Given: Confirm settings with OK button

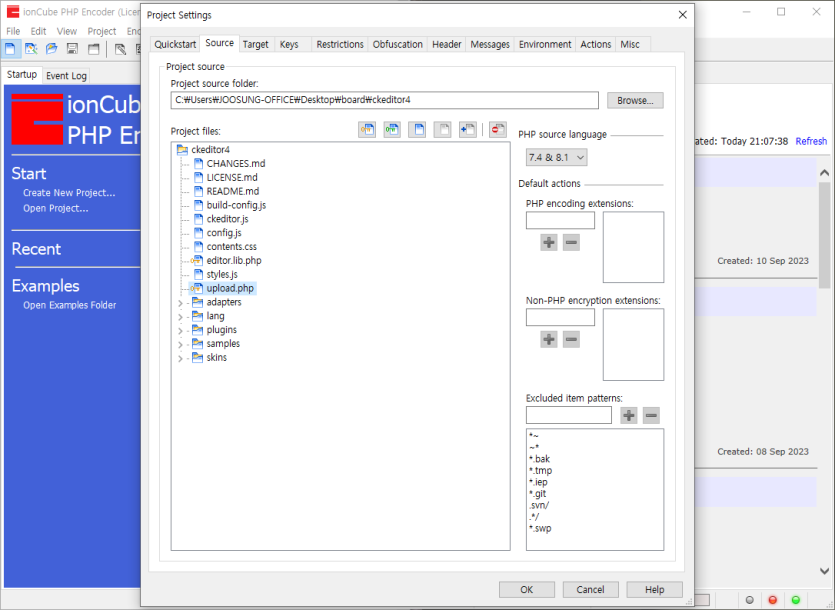Looking at the screenshot, I should tap(527, 589).
